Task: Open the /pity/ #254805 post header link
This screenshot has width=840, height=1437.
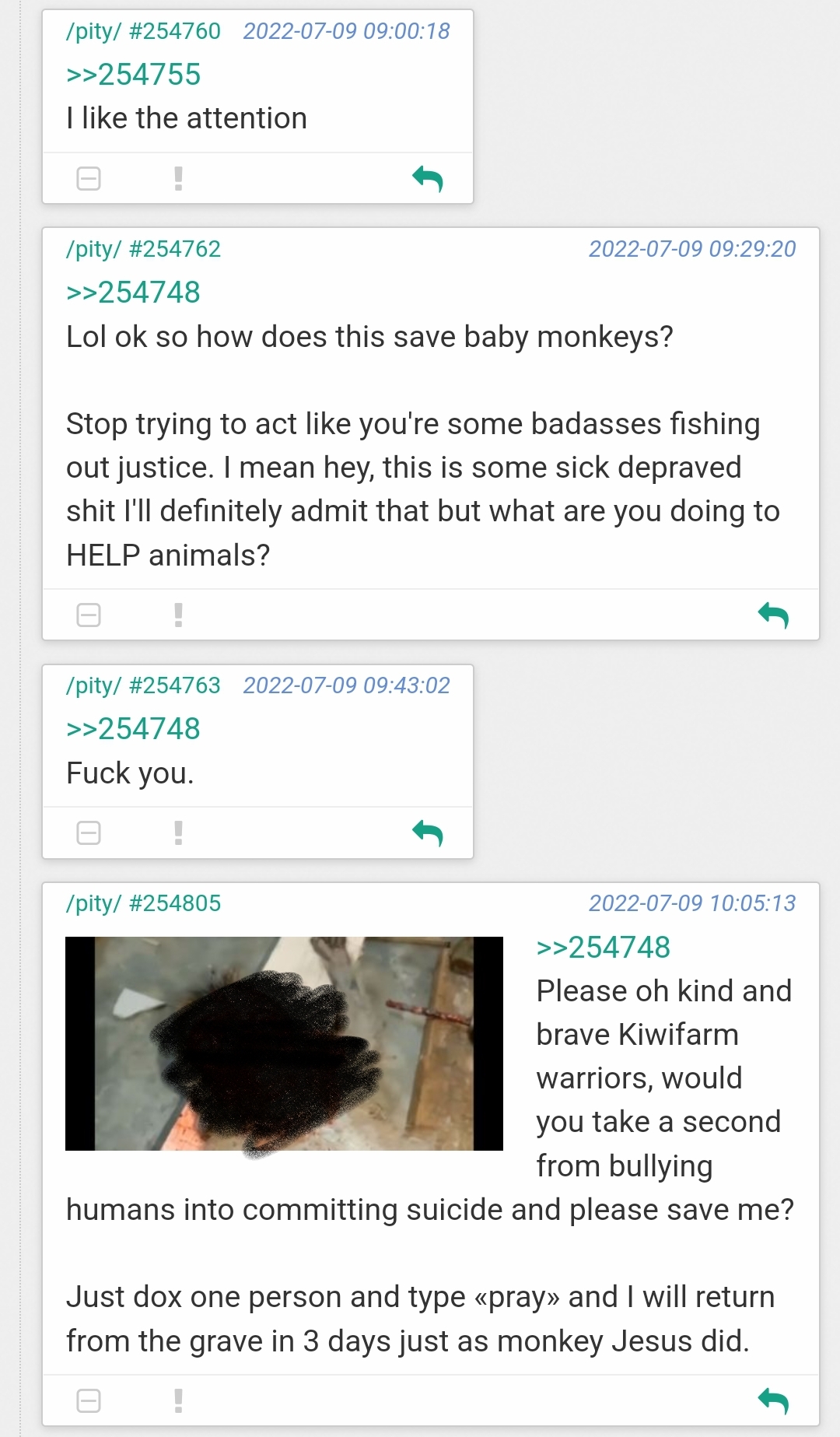Action: point(144,903)
